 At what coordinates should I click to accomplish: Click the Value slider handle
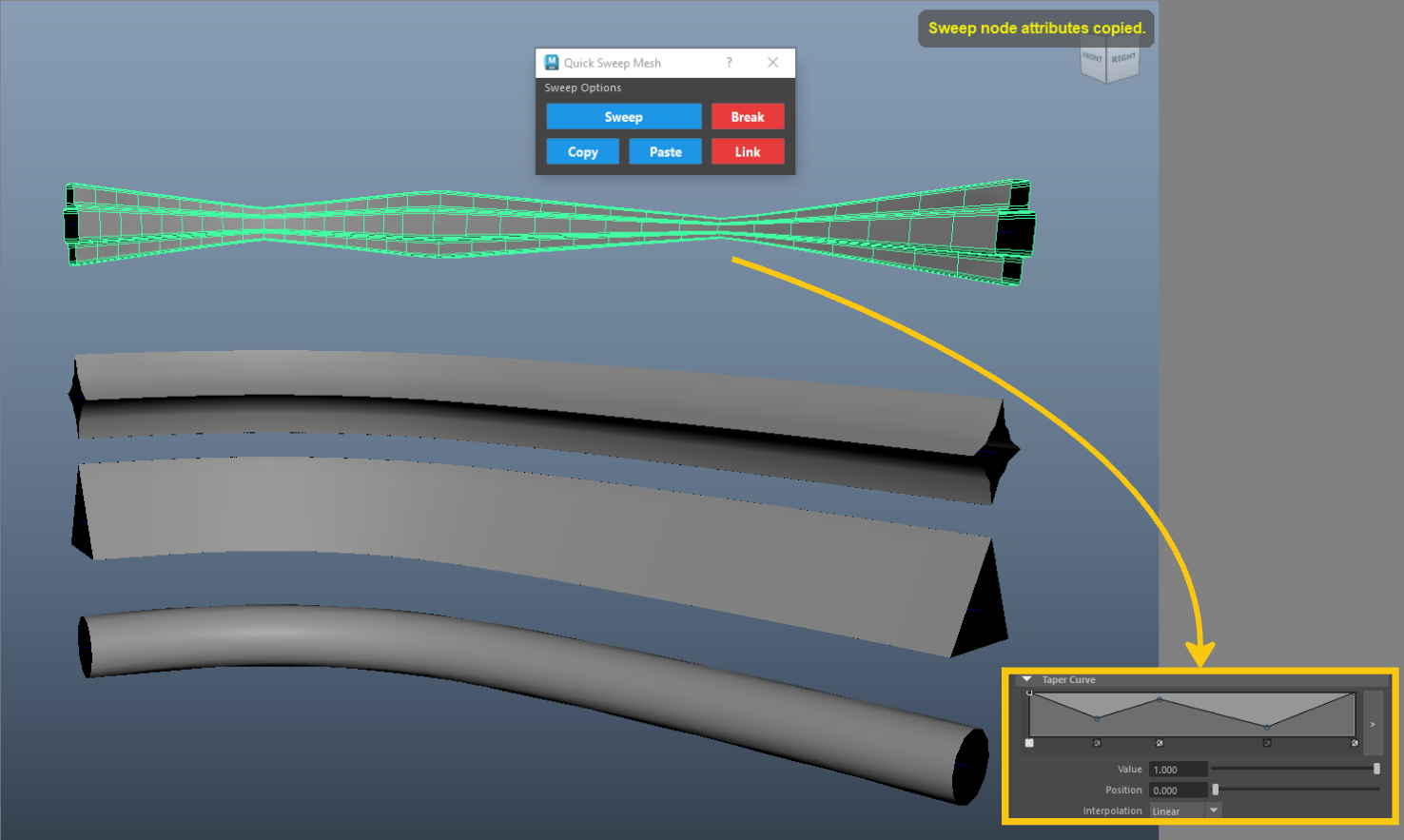tap(1376, 769)
